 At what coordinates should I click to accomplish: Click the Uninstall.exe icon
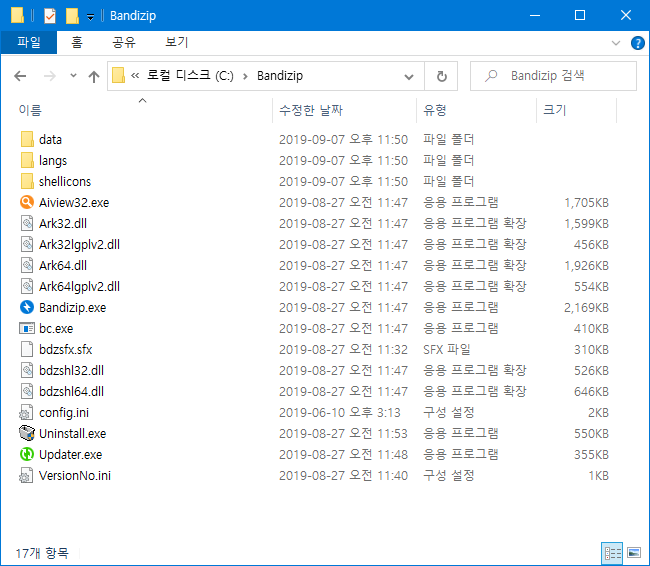pos(27,433)
